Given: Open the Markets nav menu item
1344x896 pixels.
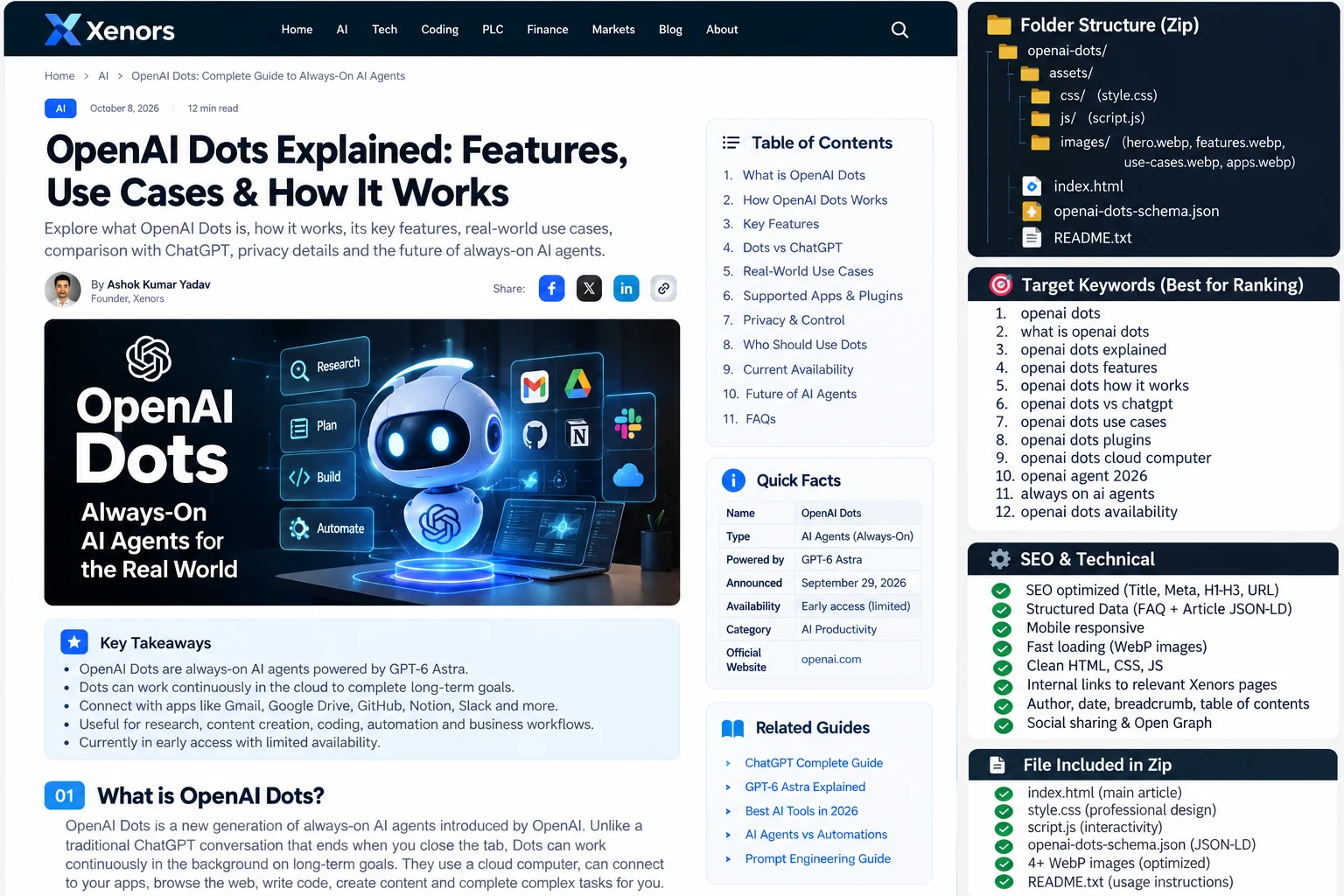Looking at the screenshot, I should coord(613,30).
